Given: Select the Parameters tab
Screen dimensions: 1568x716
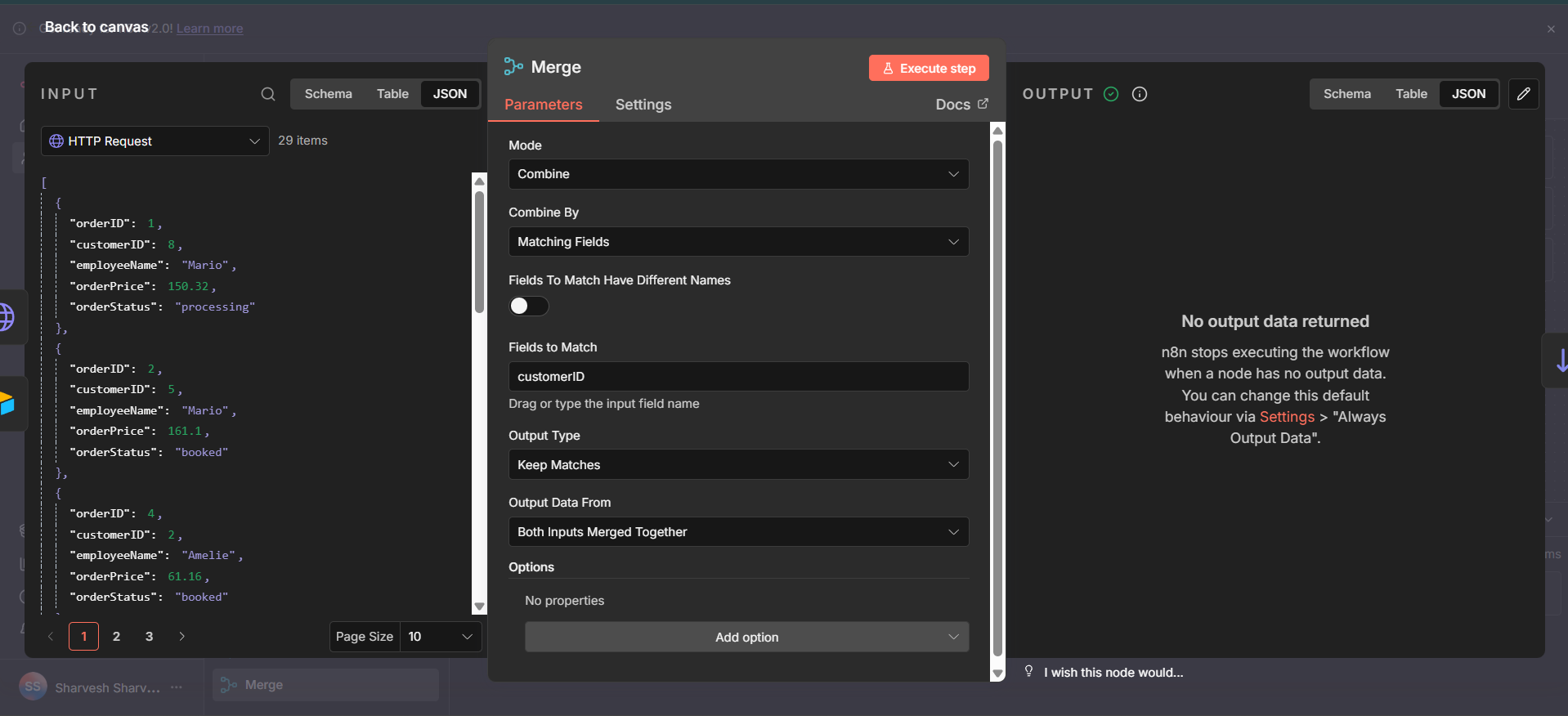Looking at the screenshot, I should point(543,105).
